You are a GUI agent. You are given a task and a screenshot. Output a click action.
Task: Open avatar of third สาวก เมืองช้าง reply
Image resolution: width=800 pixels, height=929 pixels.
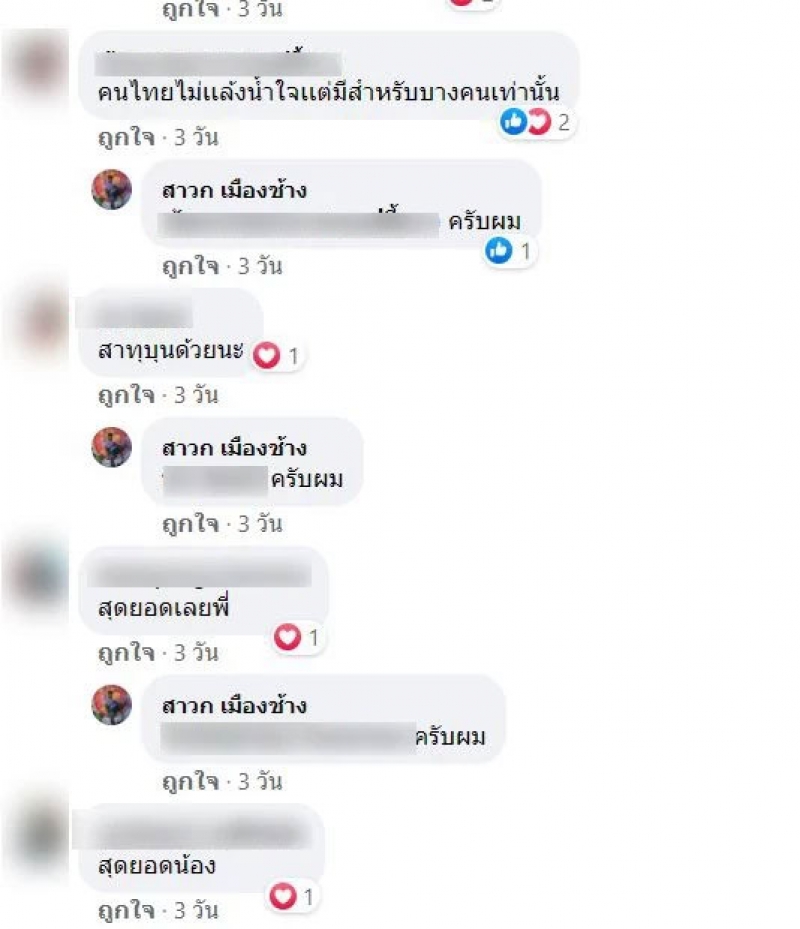(111, 705)
